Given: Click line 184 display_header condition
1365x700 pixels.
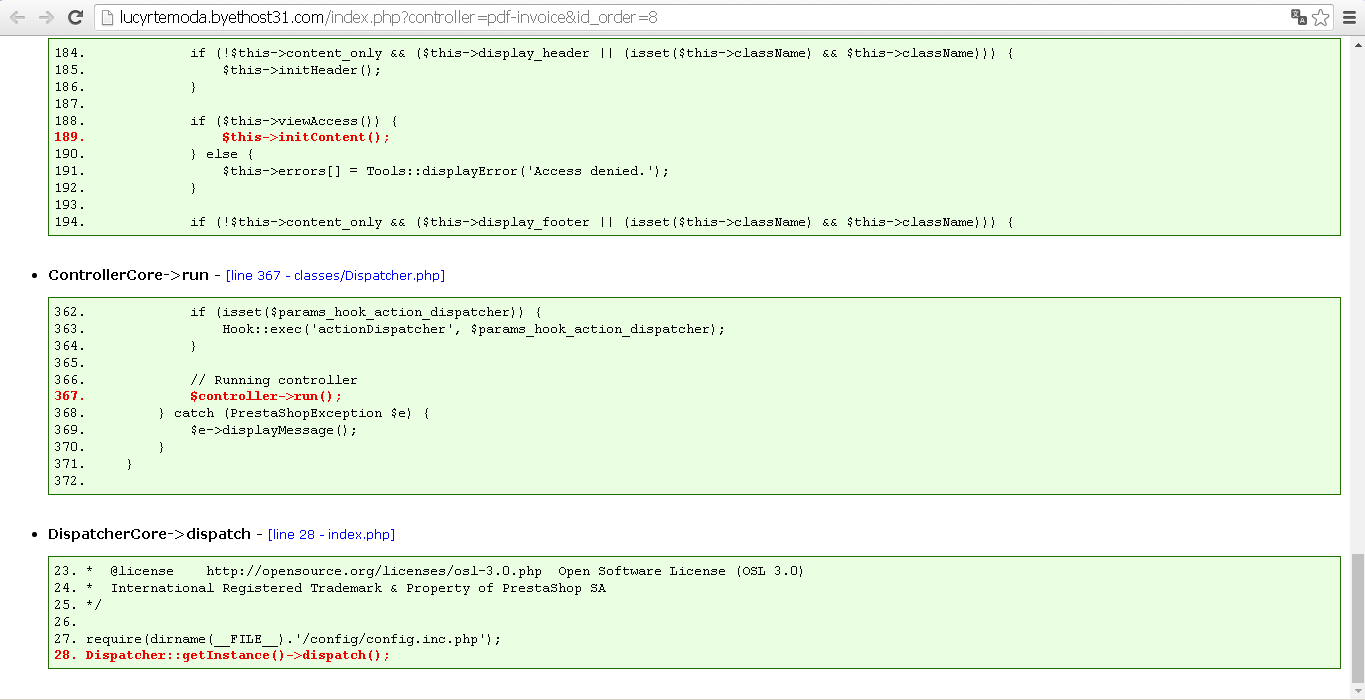Looking at the screenshot, I should coord(602,53).
